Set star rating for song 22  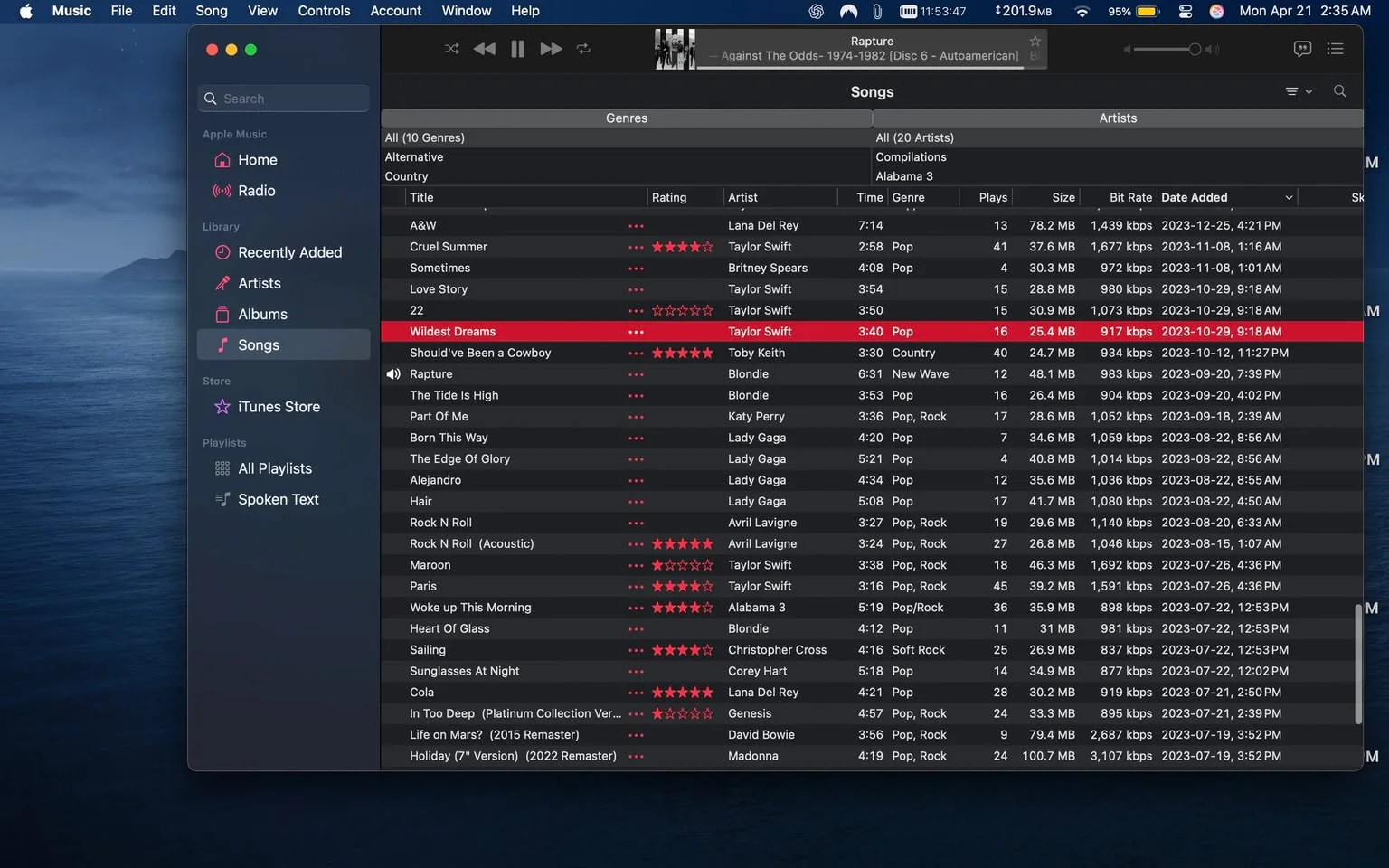pyautogui.click(x=683, y=310)
